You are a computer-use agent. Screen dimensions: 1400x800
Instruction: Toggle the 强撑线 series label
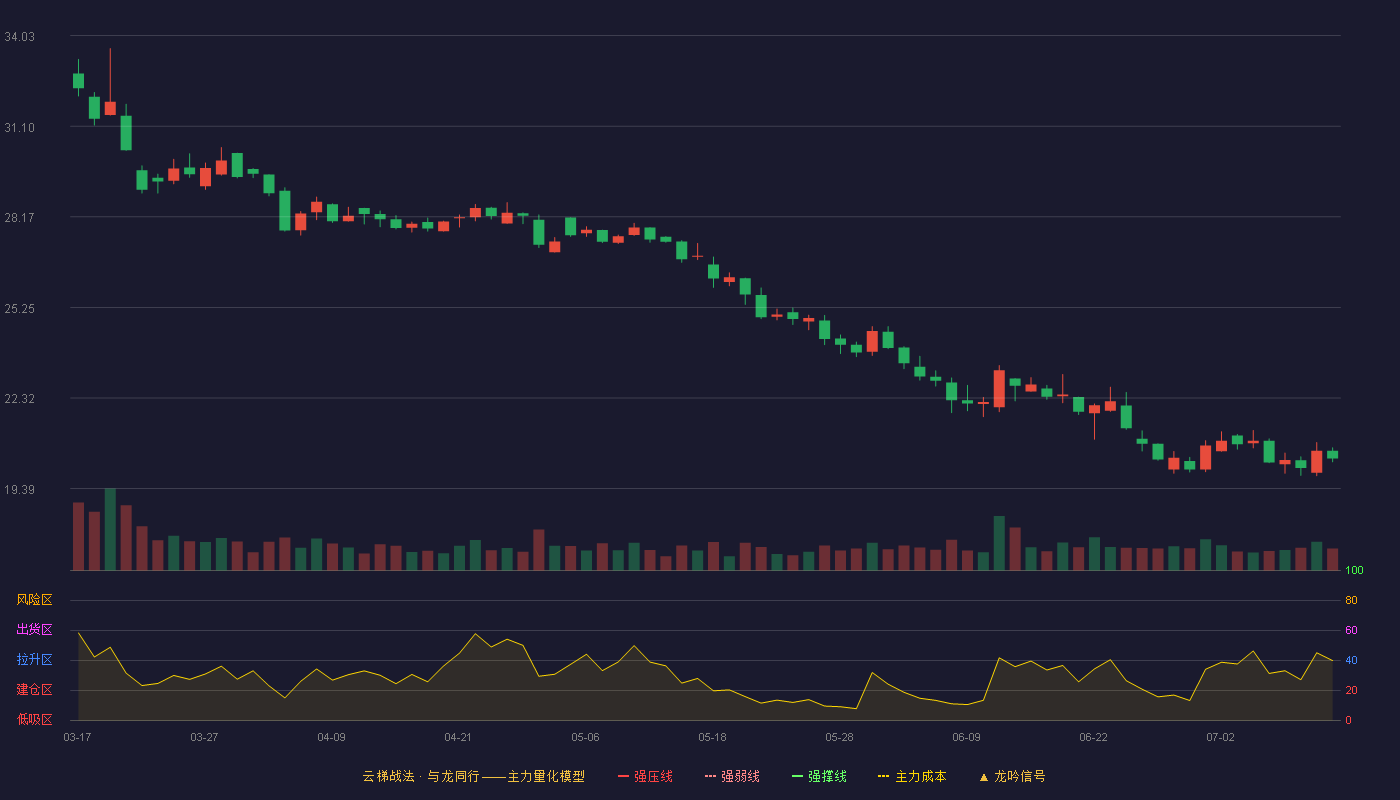pyautogui.click(x=827, y=776)
